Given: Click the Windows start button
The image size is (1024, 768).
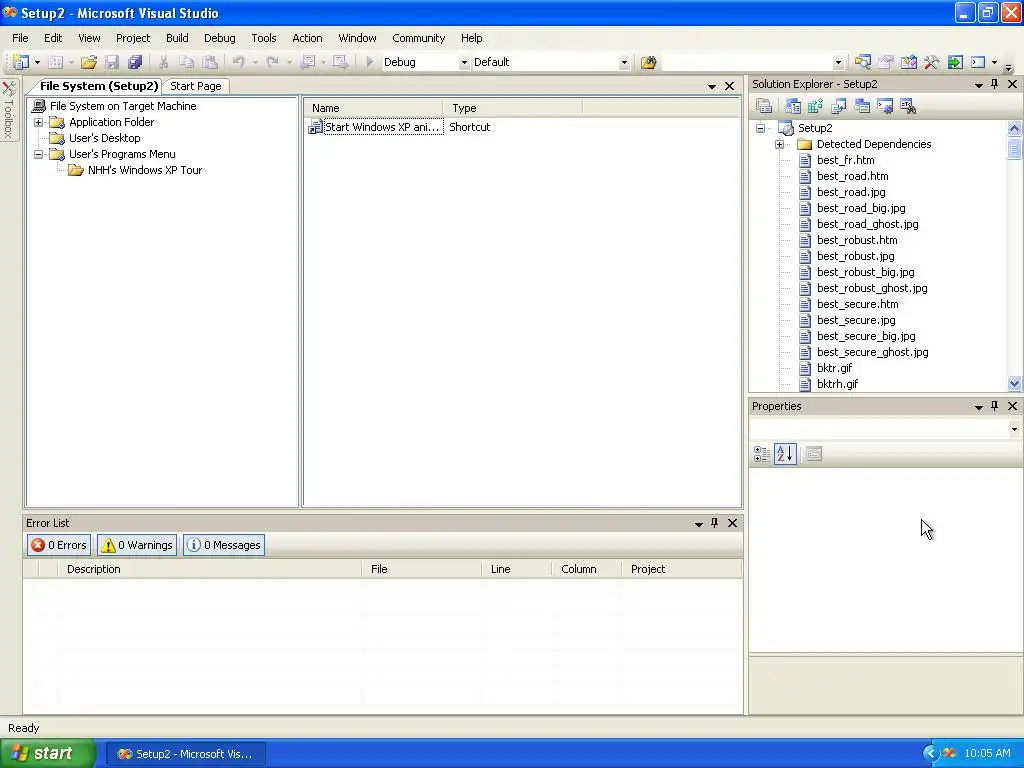Looking at the screenshot, I should pyautogui.click(x=47, y=754).
